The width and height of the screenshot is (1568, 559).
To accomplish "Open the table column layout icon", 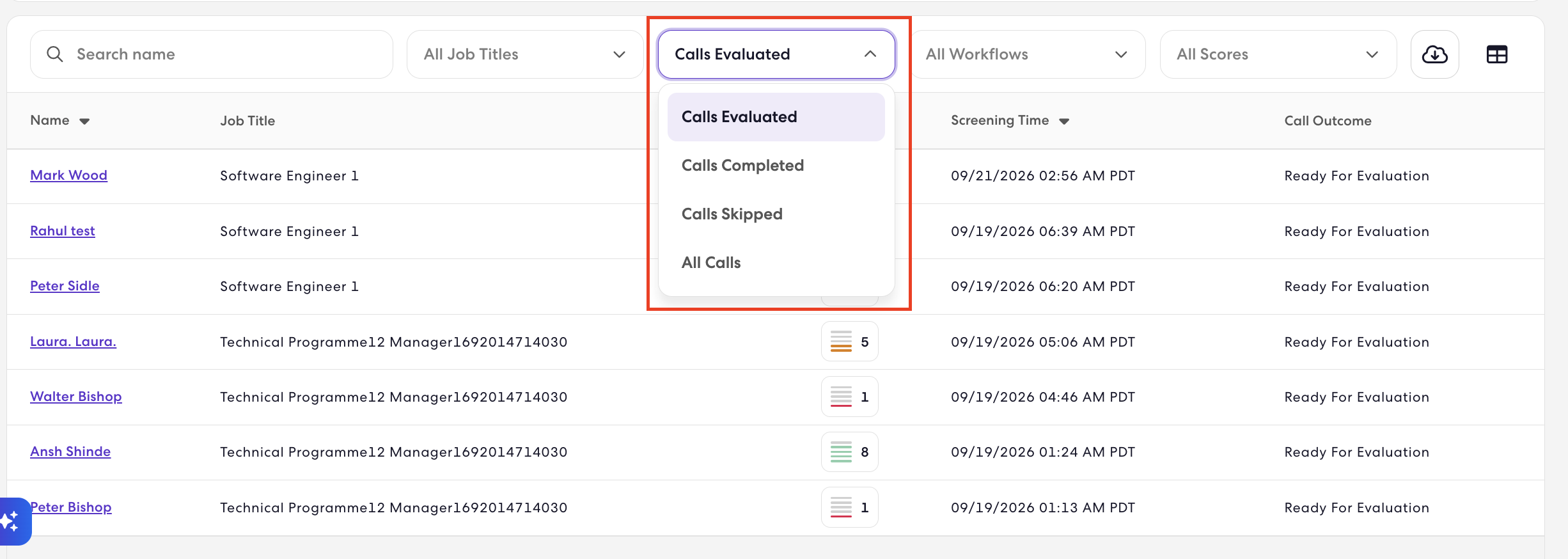I will click(x=1496, y=54).
